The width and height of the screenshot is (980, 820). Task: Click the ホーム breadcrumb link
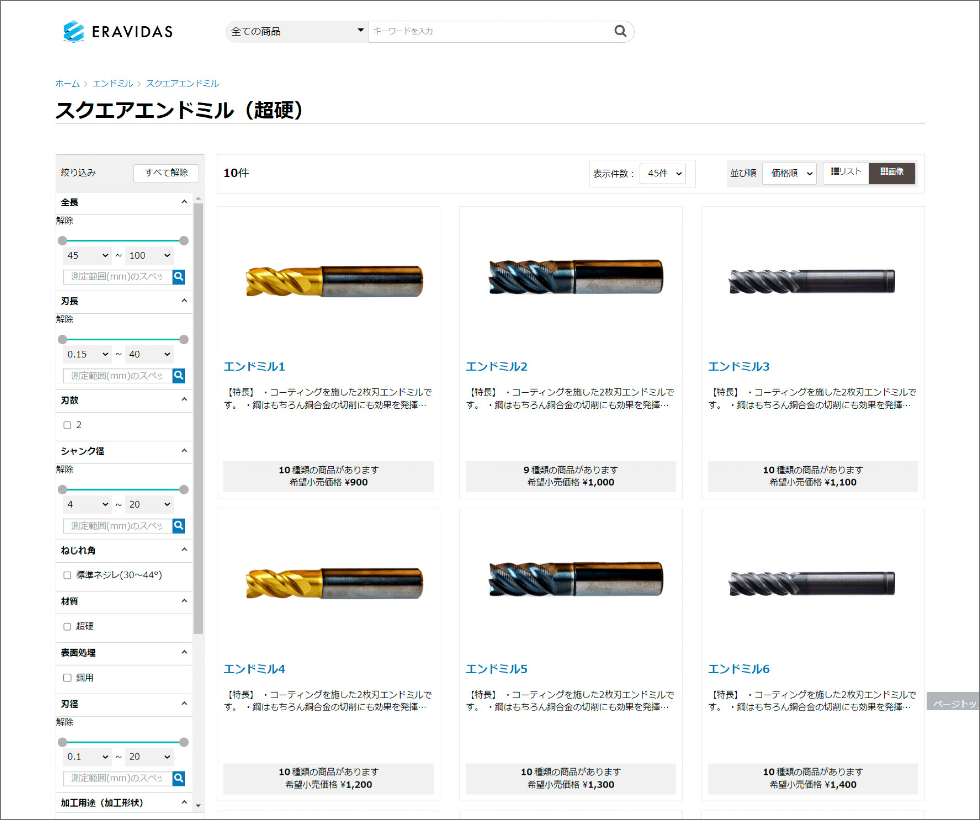tap(68, 83)
